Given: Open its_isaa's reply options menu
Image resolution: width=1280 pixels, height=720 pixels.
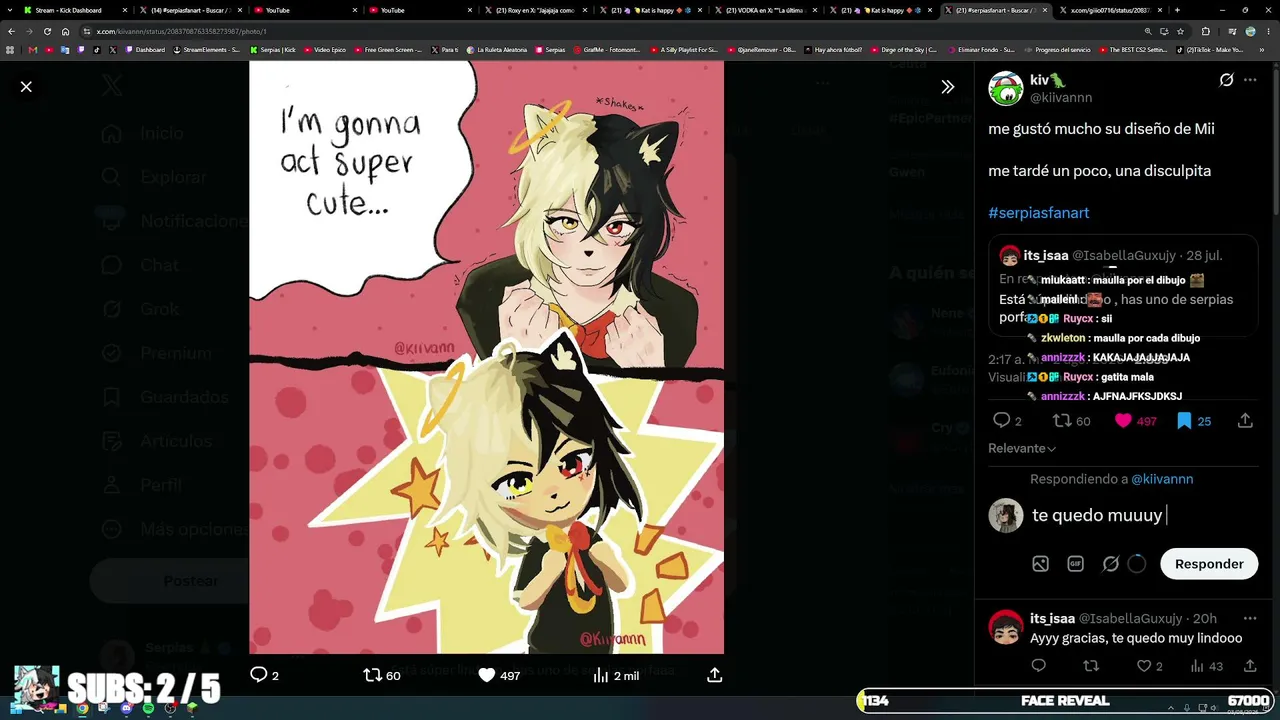Looking at the screenshot, I should tap(1250, 619).
